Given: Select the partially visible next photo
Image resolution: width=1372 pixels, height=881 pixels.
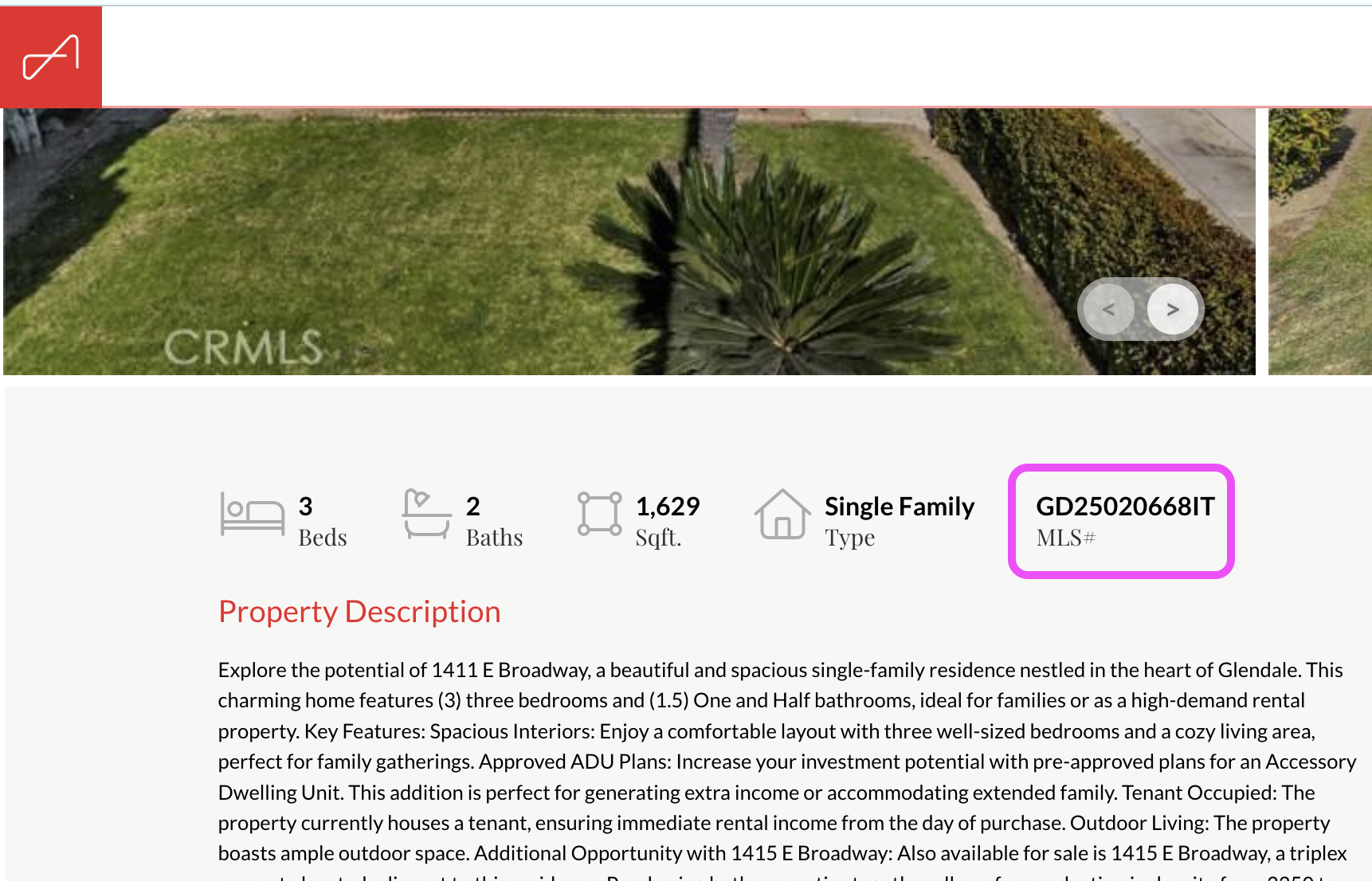Looking at the screenshot, I should (1319, 239).
